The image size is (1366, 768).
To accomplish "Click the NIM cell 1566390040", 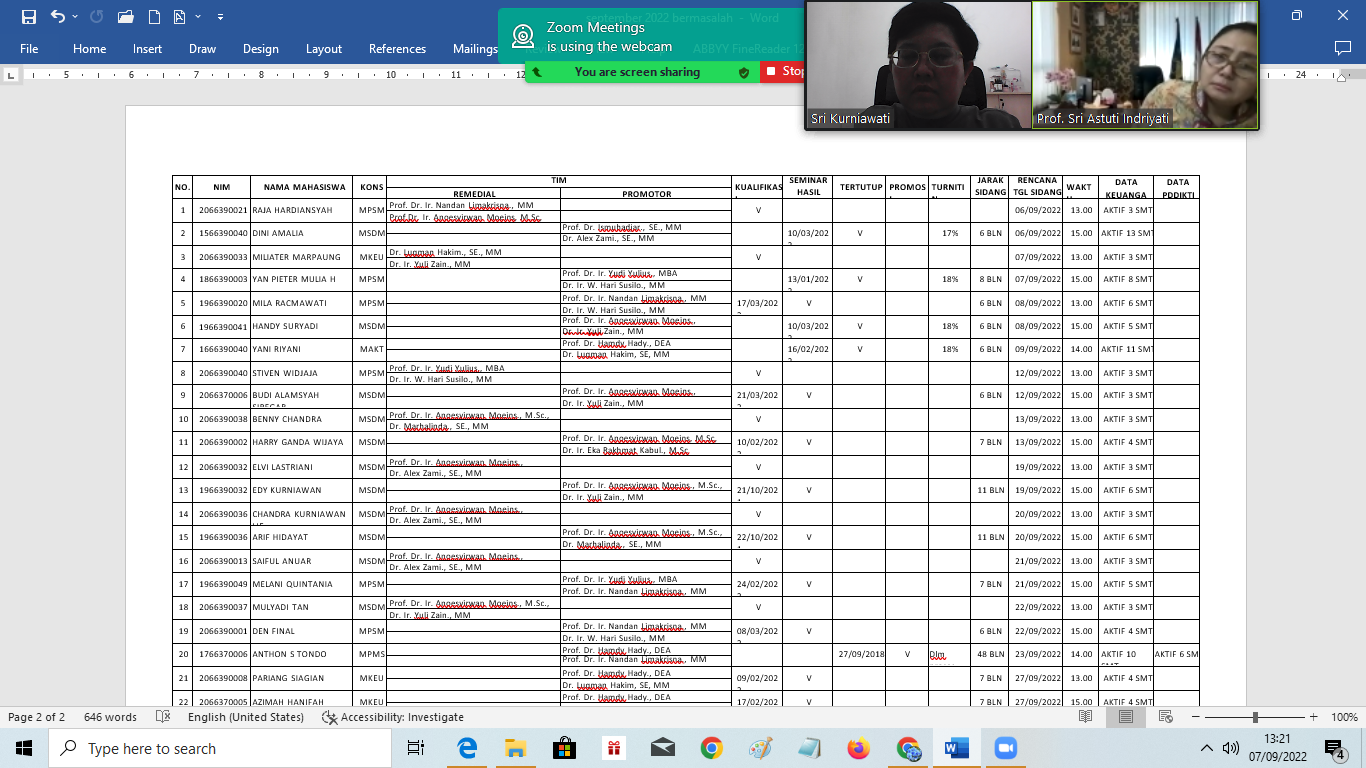I will point(222,233).
